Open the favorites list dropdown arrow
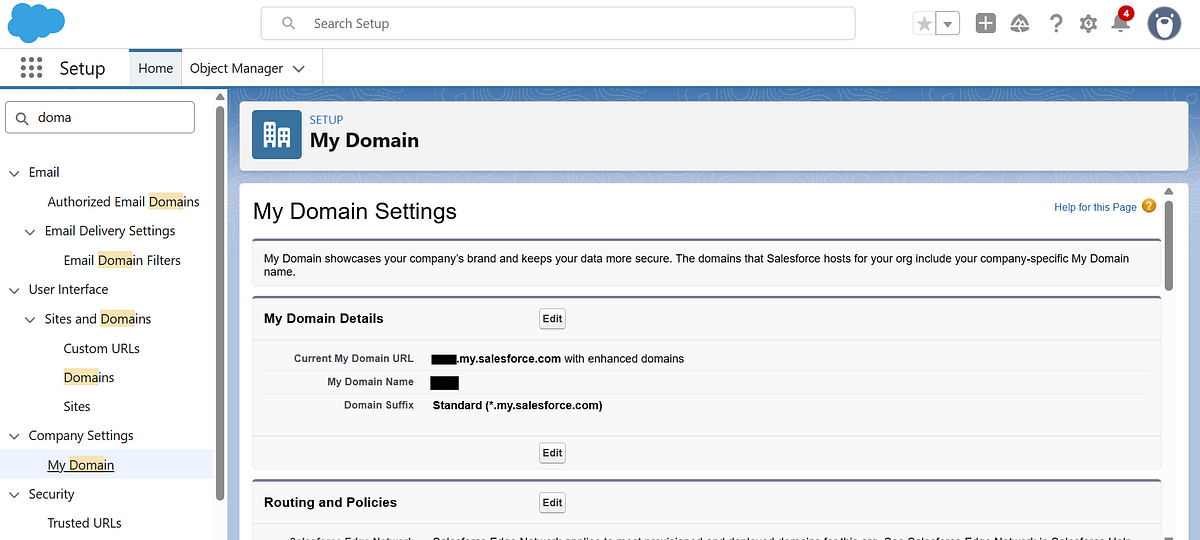This screenshot has width=1200, height=540. point(948,23)
